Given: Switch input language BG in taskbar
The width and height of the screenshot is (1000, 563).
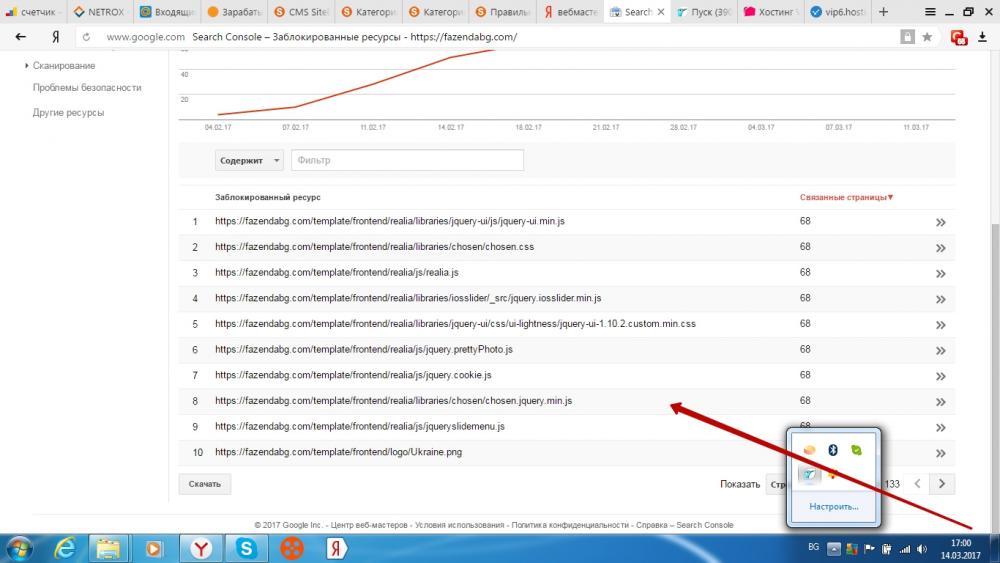Looking at the screenshot, I should [813, 547].
